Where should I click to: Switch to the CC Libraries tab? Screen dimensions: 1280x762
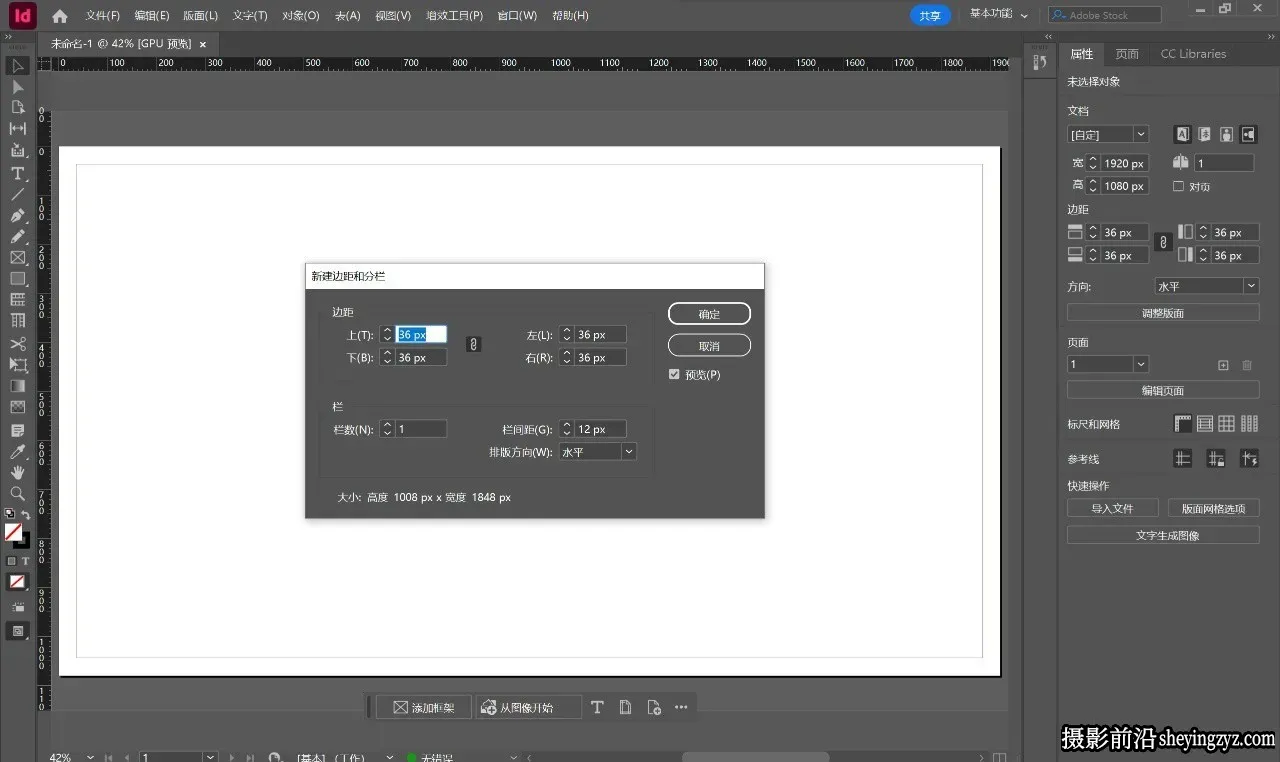(x=1193, y=54)
